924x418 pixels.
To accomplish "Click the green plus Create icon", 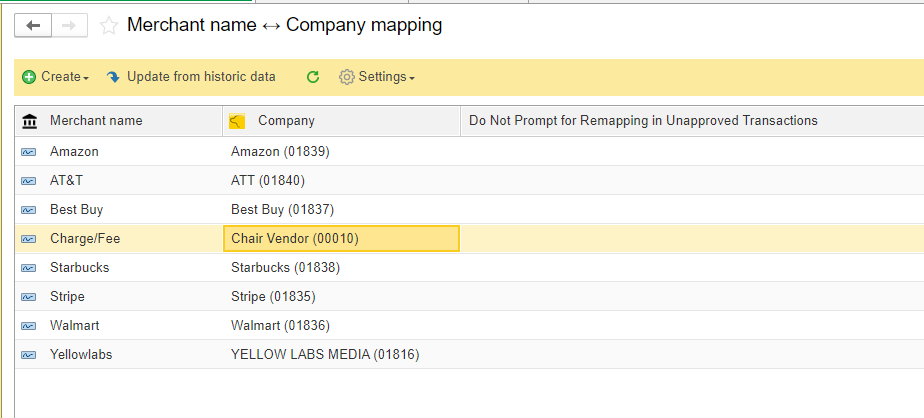I will 29,77.
